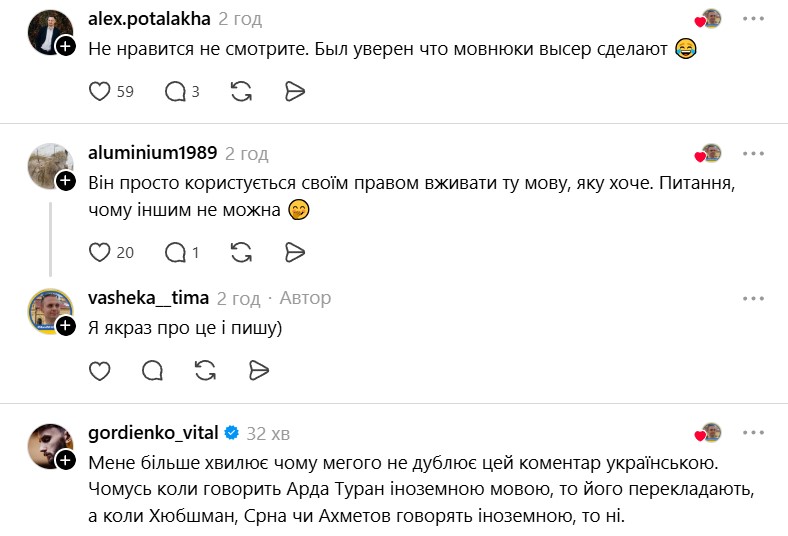Repost alex.potalakha's comment

click(x=241, y=92)
